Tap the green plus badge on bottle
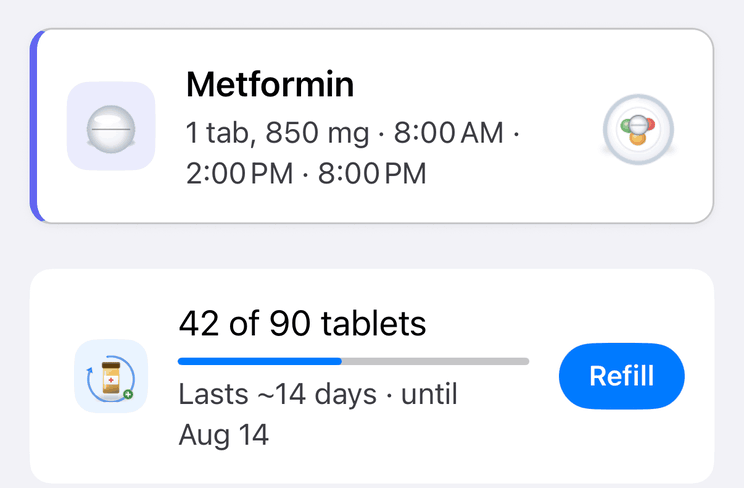The width and height of the screenshot is (744, 488). tap(128, 394)
